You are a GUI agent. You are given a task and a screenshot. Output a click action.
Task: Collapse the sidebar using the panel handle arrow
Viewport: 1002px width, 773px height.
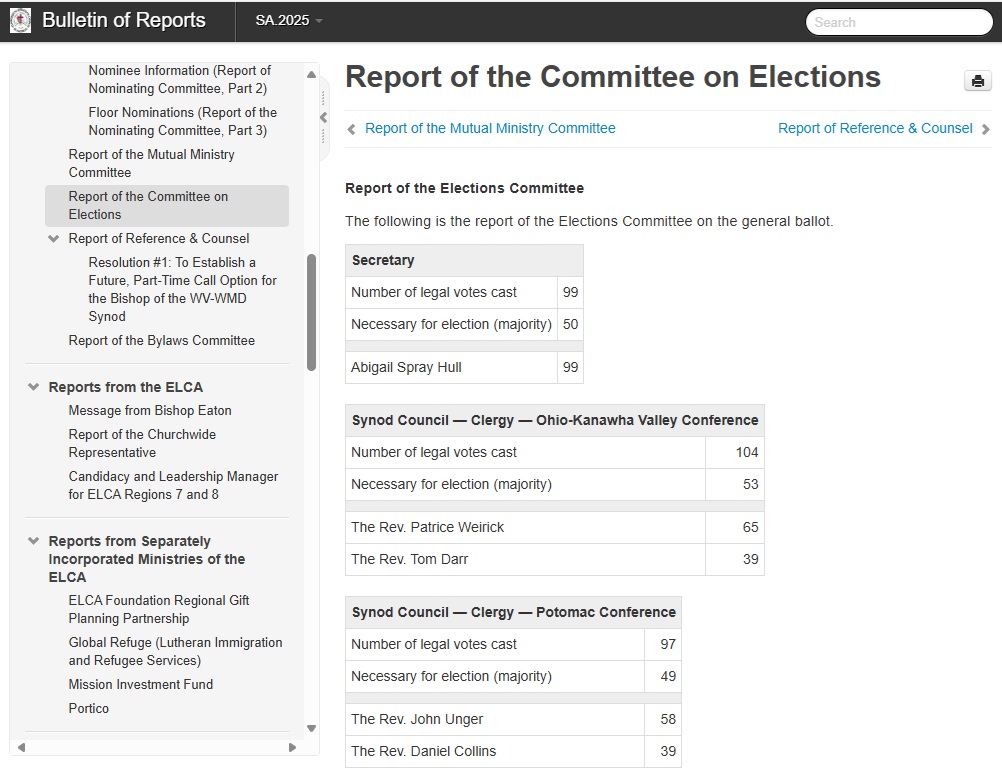[x=323, y=117]
